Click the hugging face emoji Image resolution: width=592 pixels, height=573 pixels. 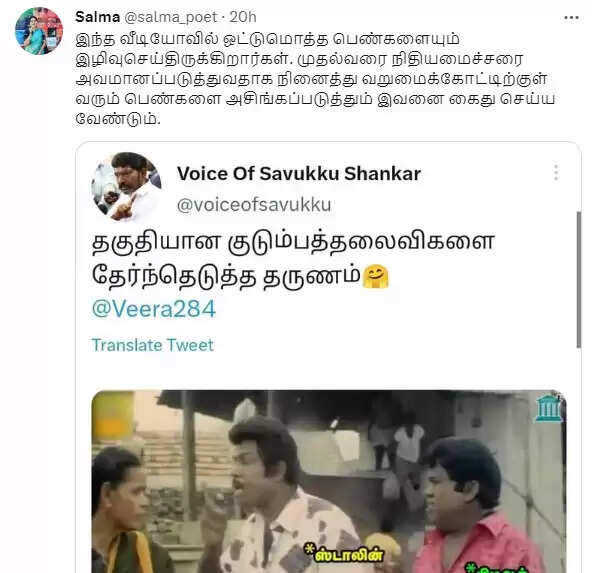coord(375,277)
